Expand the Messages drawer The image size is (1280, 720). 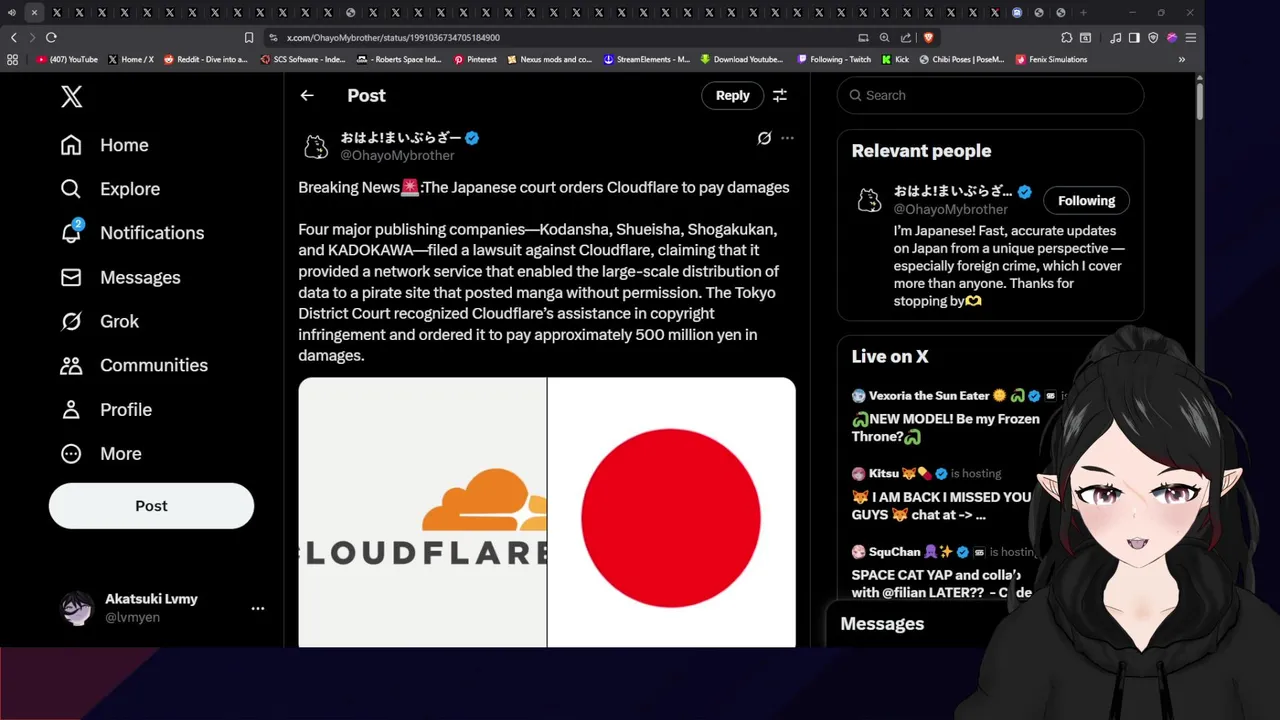pos(882,624)
